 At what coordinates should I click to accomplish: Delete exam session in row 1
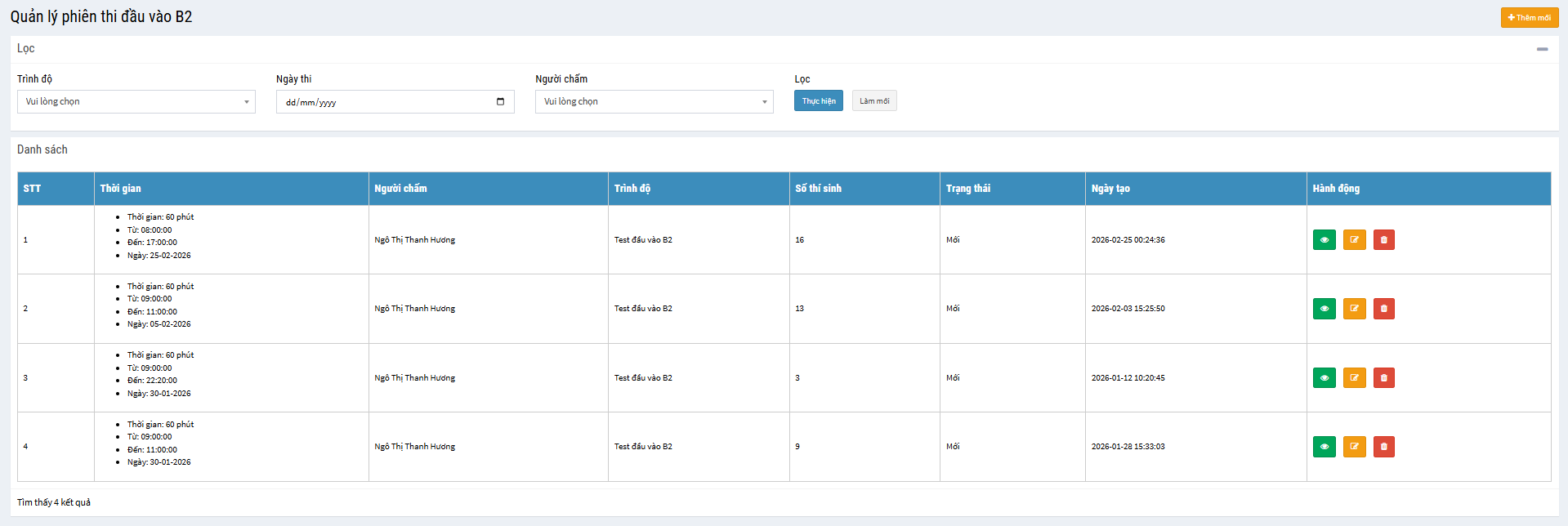point(1383,240)
